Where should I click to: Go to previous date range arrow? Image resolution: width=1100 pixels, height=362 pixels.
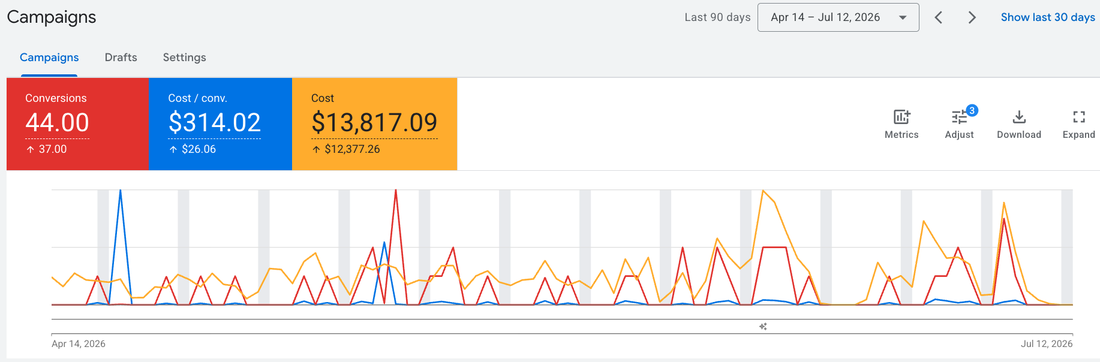939,18
